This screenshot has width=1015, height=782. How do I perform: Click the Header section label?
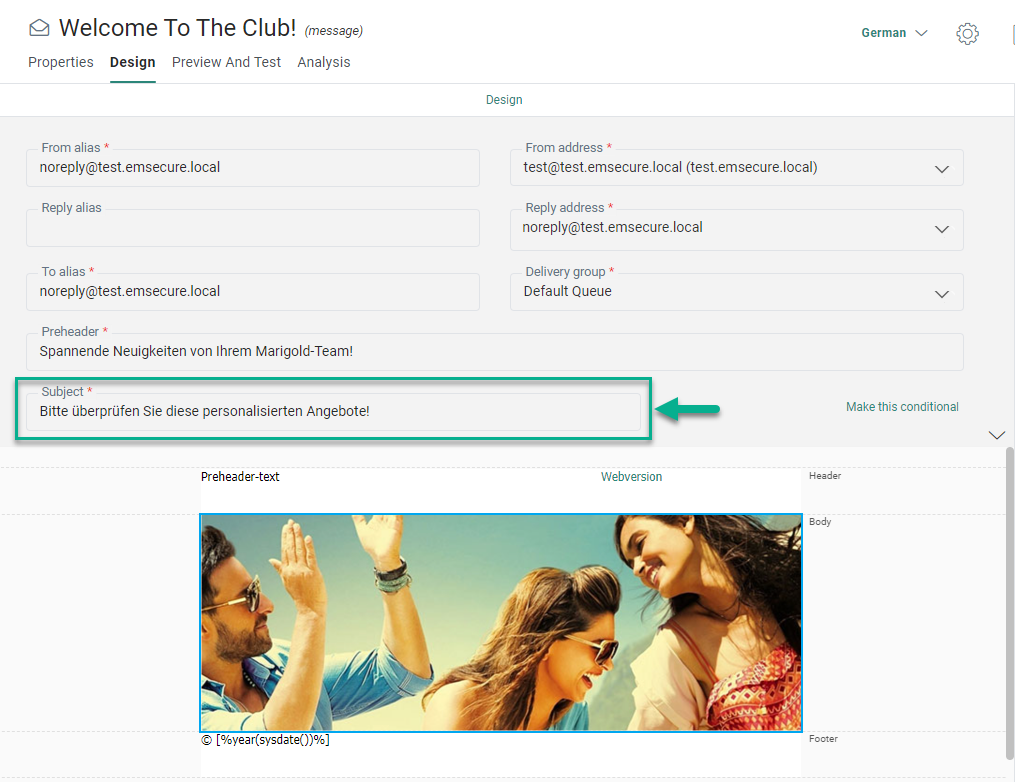825,476
